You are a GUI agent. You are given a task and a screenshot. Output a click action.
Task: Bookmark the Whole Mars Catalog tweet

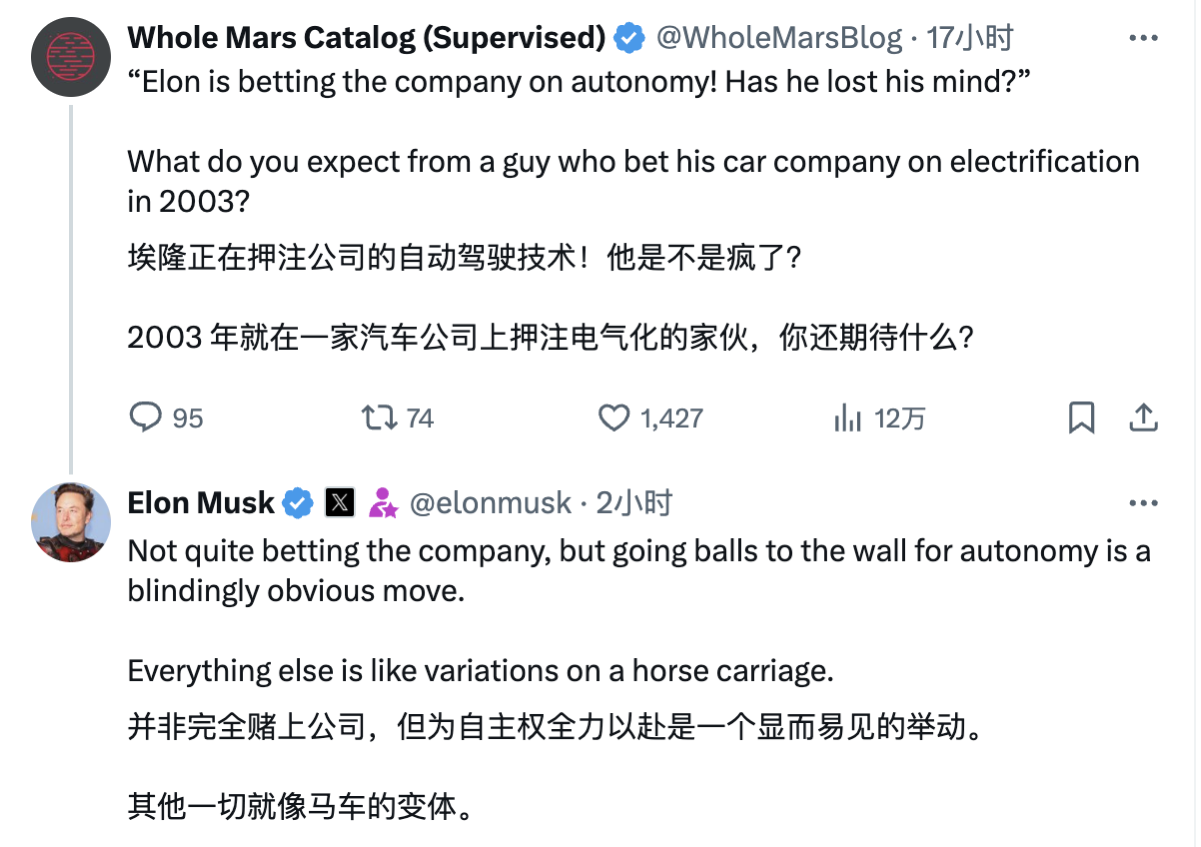tap(1081, 417)
